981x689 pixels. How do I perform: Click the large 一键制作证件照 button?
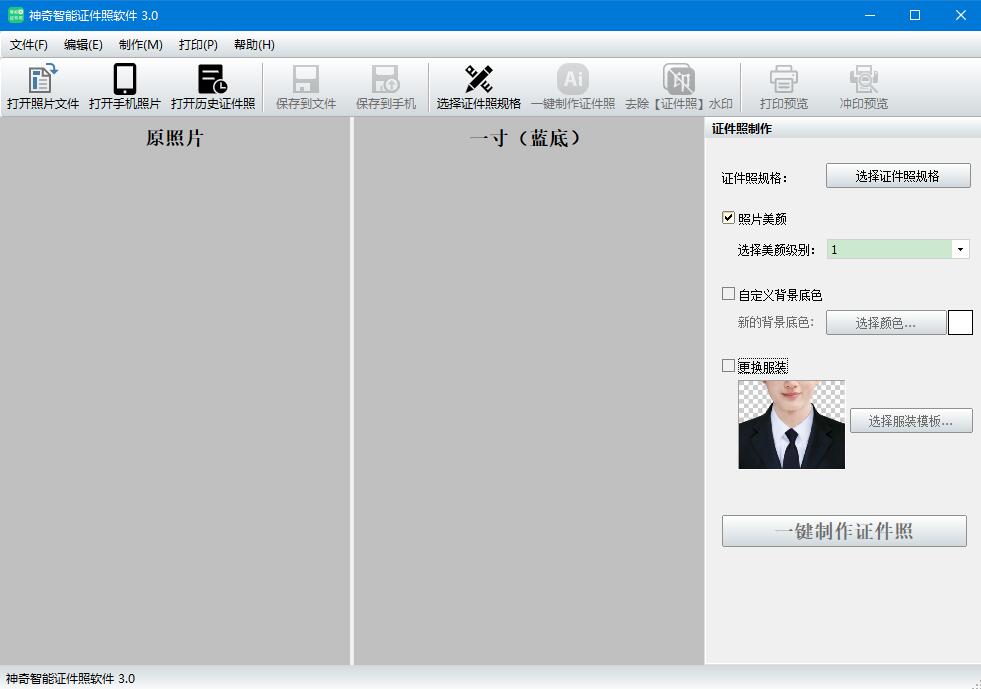(844, 531)
